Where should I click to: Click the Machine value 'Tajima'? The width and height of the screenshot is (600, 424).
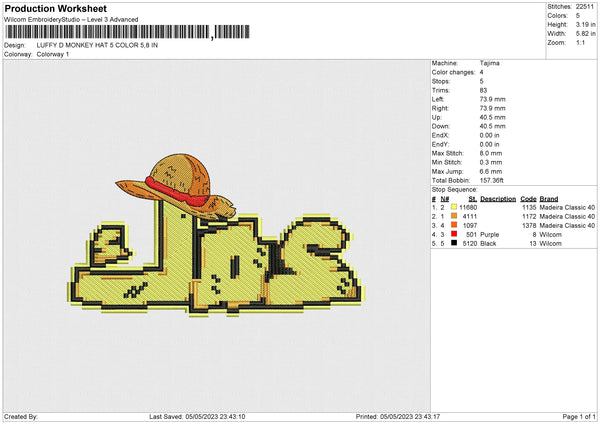pyautogui.click(x=489, y=63)
